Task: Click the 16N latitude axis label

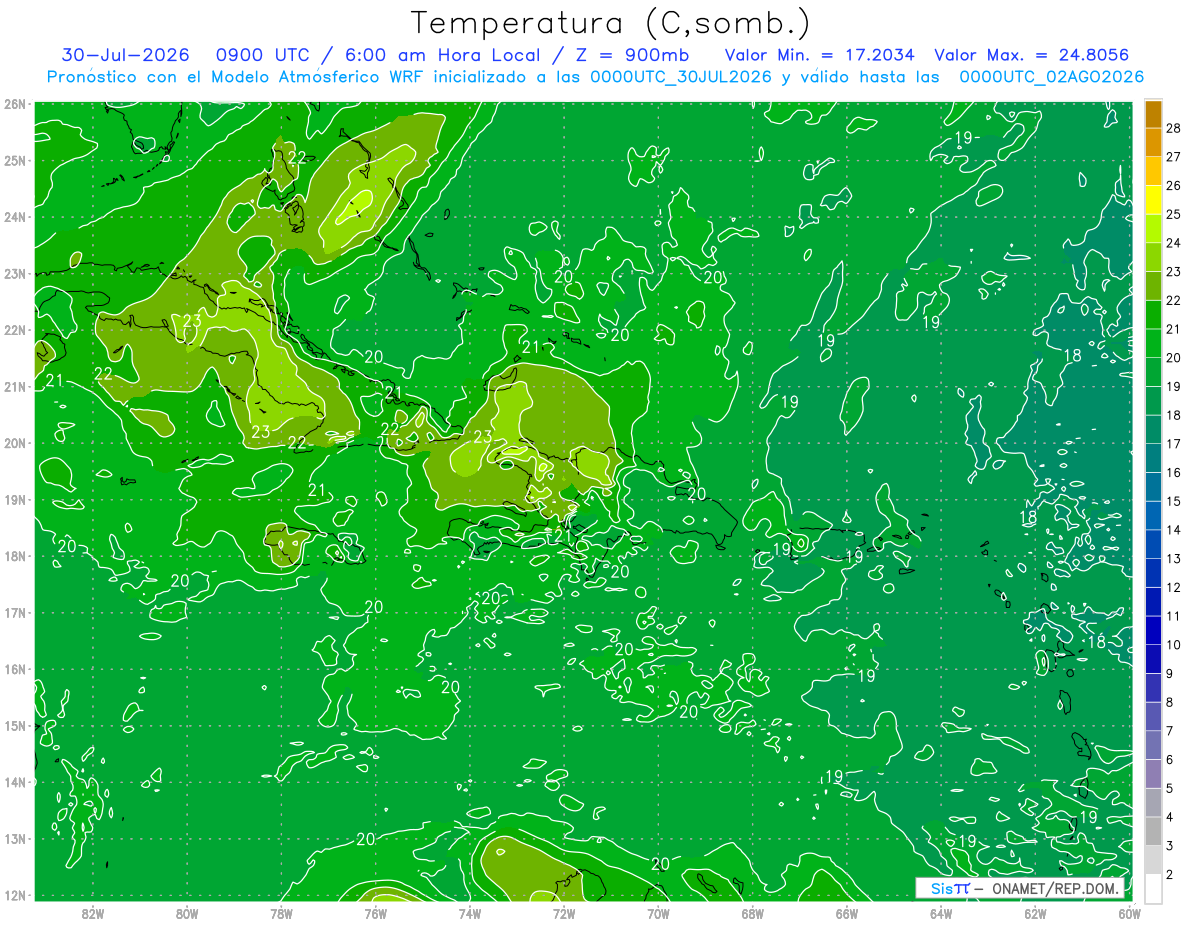Action: click(14, 669)
